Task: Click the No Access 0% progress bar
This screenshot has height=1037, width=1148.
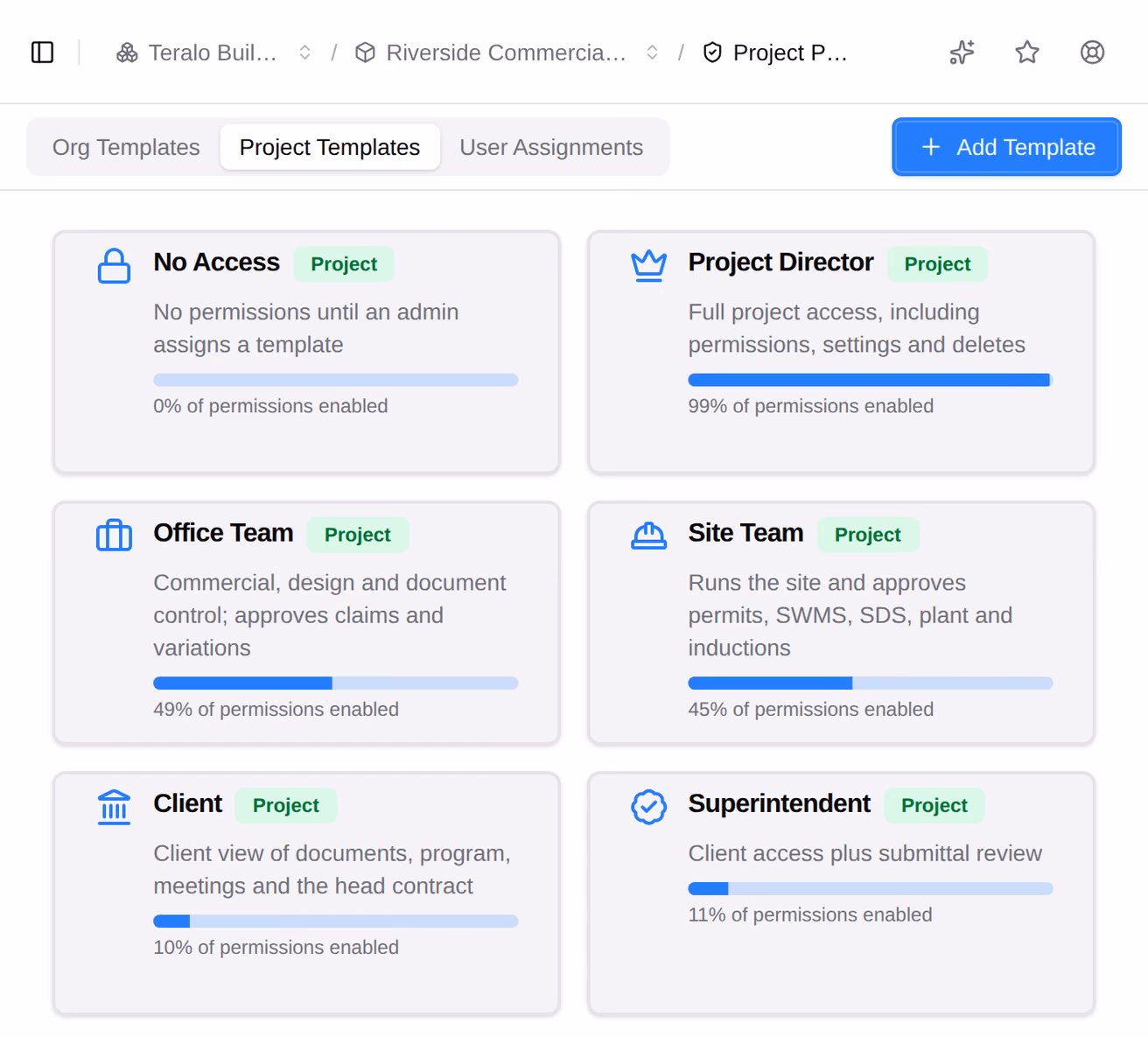Action: pyautogui.click(x=336, y=380)
